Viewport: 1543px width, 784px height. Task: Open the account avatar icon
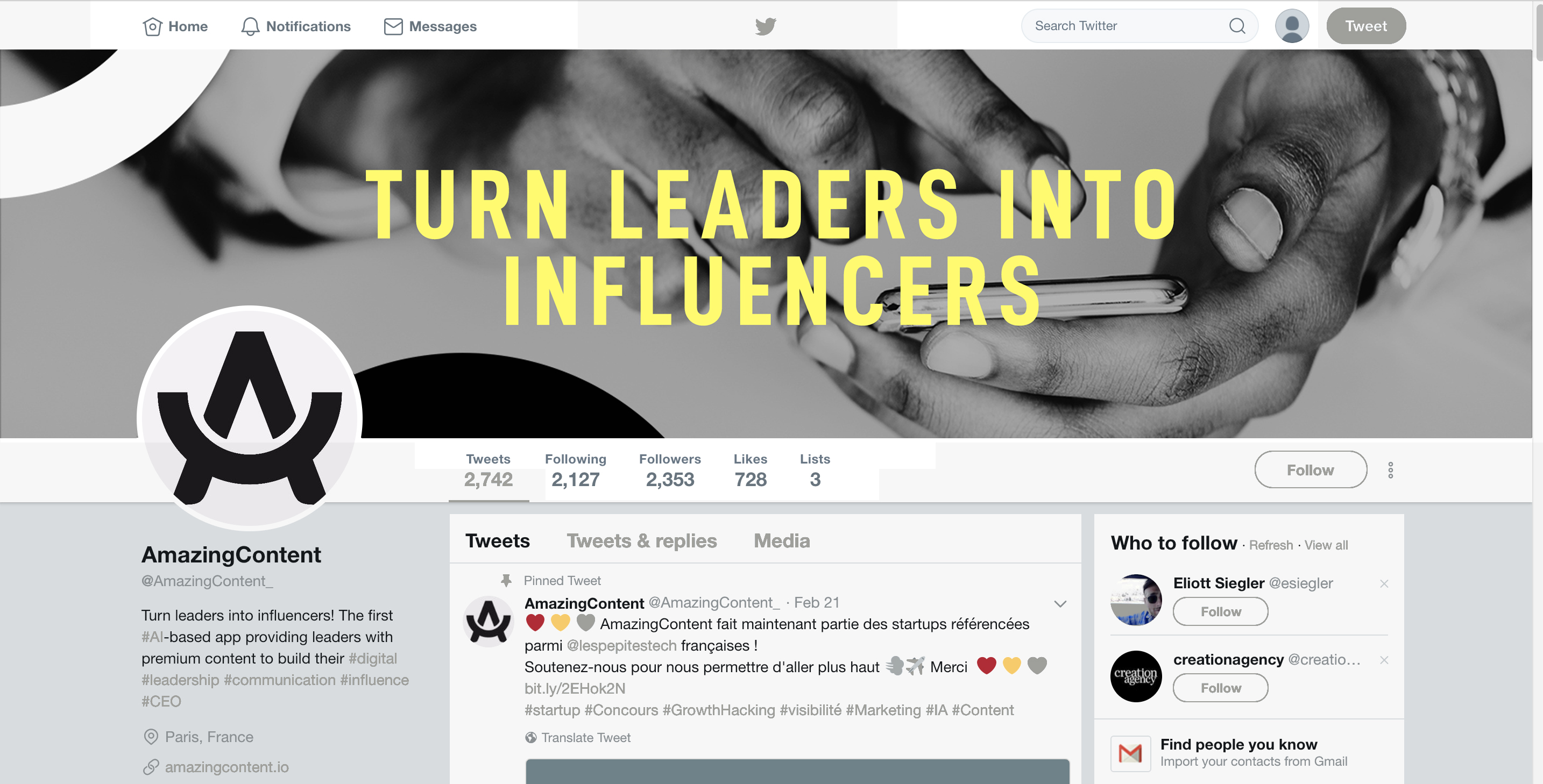click(1292, 26)
